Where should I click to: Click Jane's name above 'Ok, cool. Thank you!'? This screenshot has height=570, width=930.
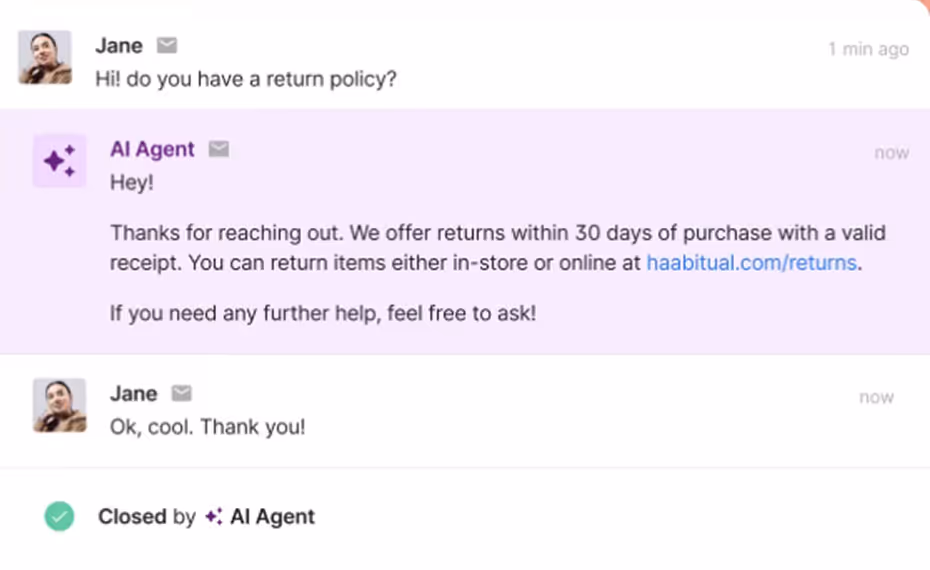coord(133,393)
